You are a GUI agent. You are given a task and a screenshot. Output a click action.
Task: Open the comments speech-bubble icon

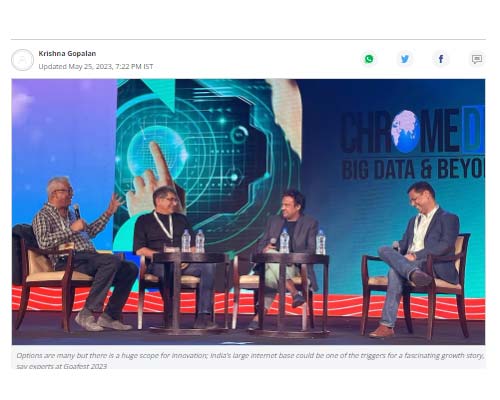[477, 59]
